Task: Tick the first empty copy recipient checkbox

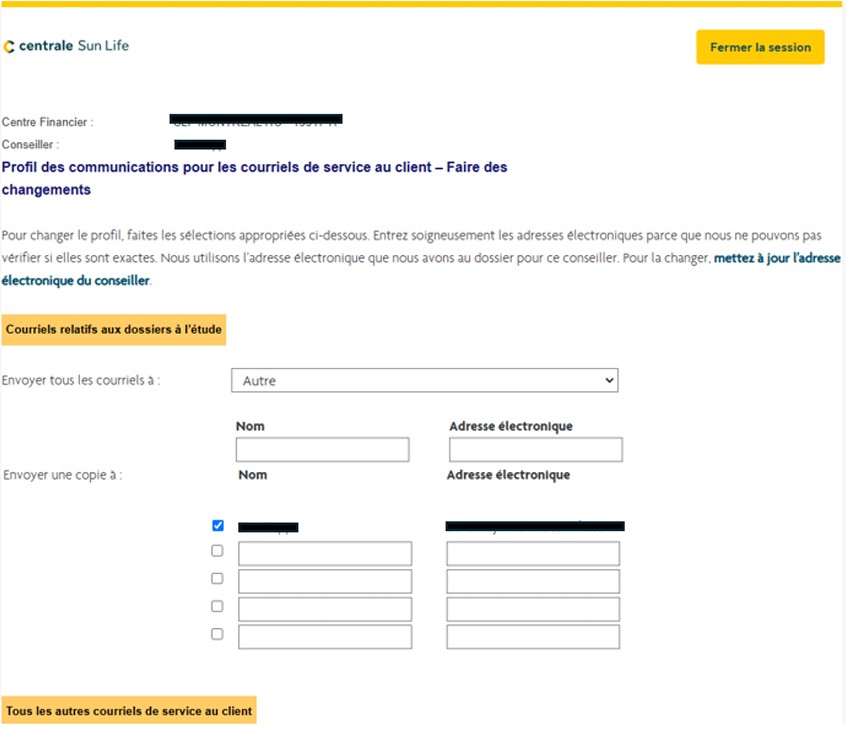Action: pos(217,551)
